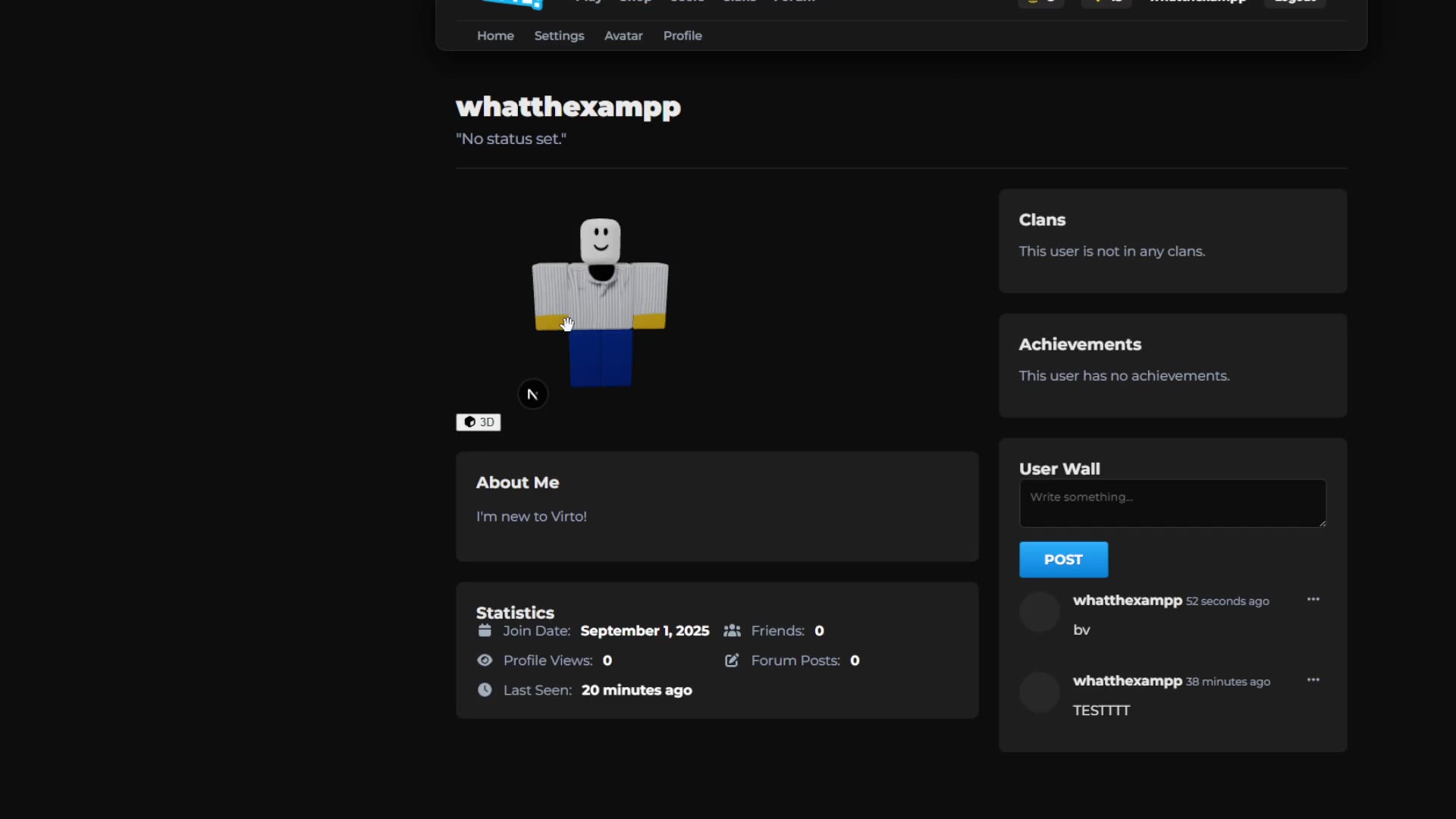Open the Settings sub-navigation tab
The height and width of the screenshot is (819, 1456).
(x=559, y=36)
